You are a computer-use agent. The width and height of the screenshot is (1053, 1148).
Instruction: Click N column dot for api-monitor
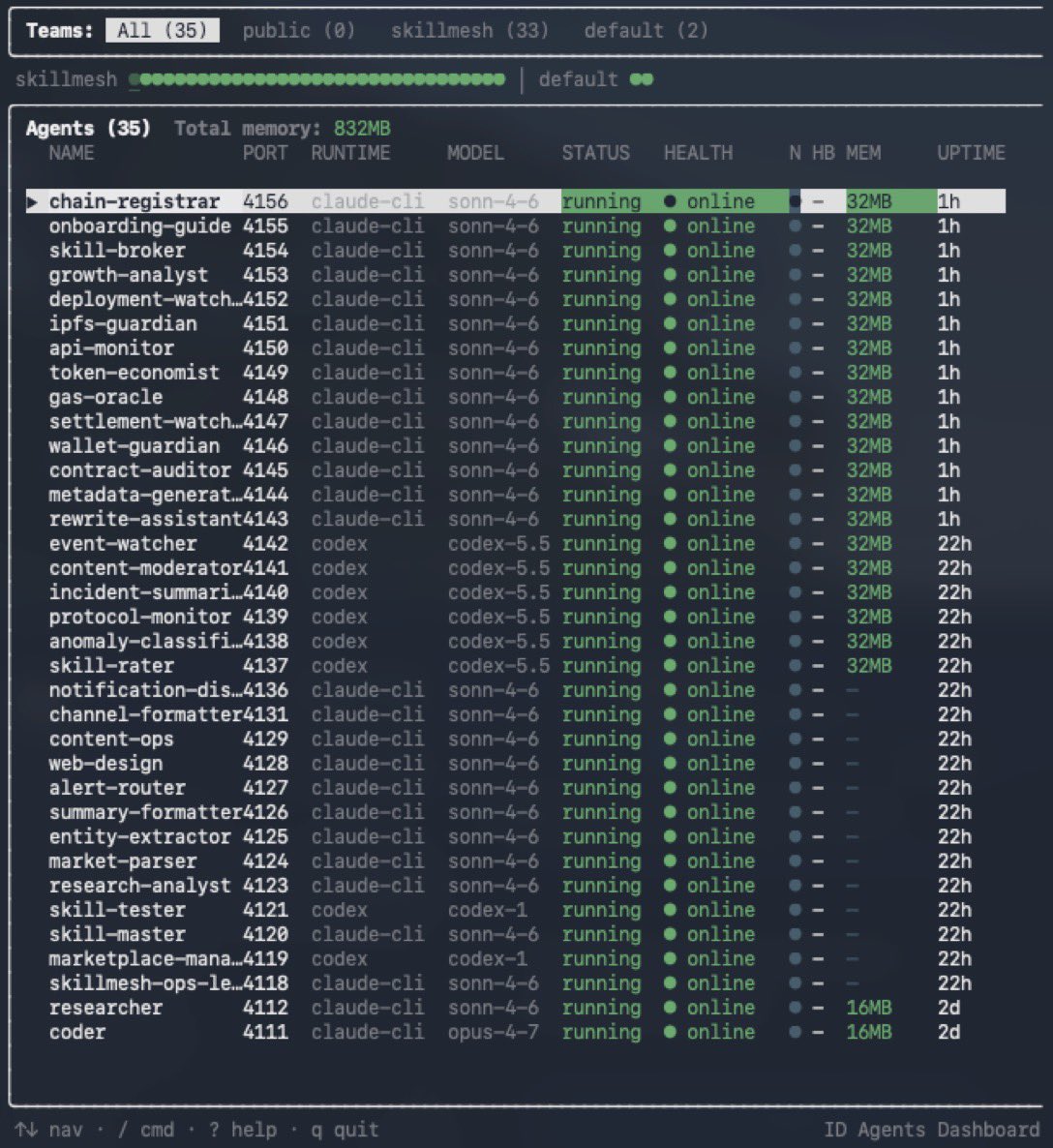click(x=796, y=347)
